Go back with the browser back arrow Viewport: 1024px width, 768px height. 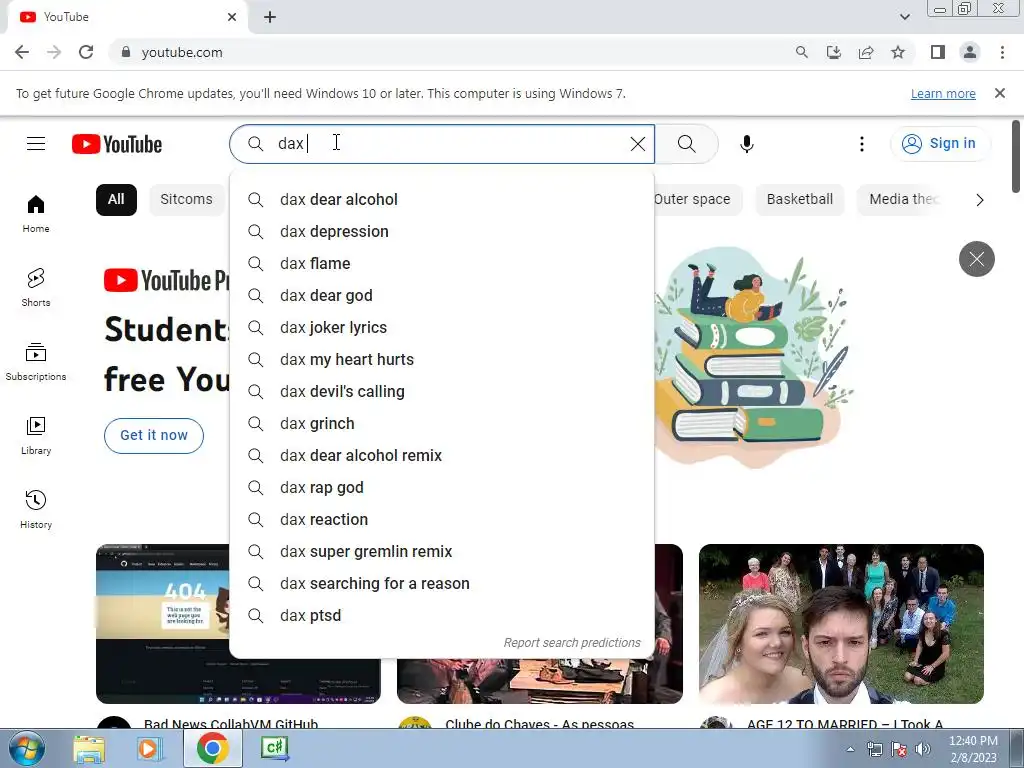pos(22,52)
